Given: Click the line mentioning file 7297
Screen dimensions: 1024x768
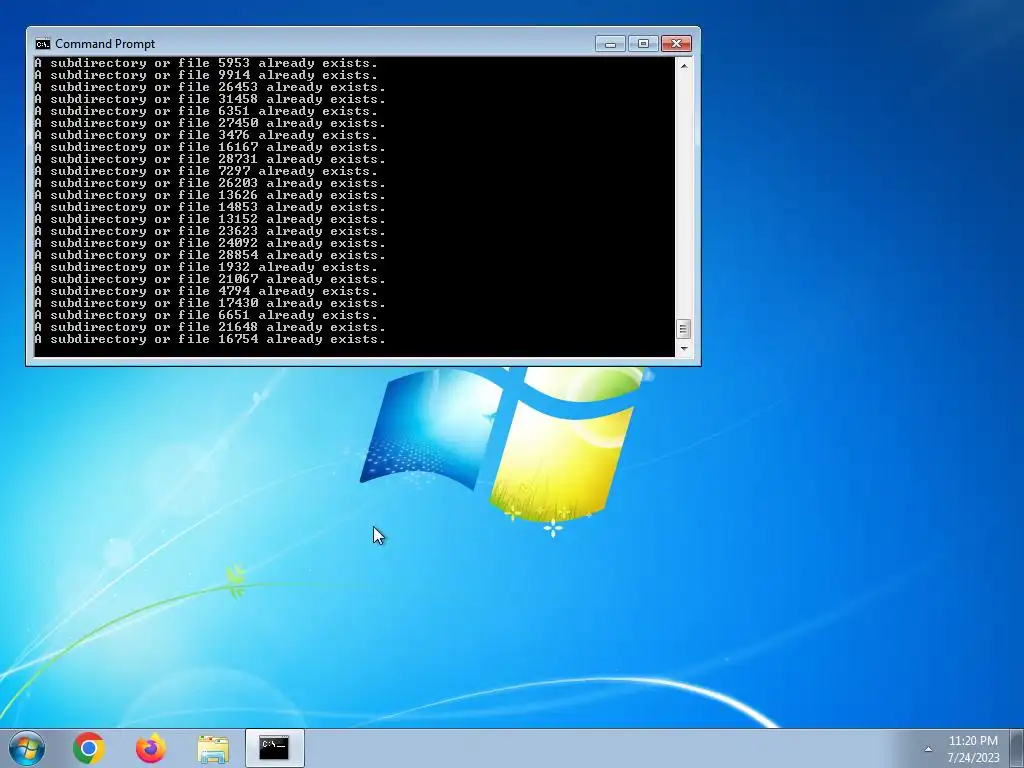Looking at the screenshot, I should (x=206, y=171).
